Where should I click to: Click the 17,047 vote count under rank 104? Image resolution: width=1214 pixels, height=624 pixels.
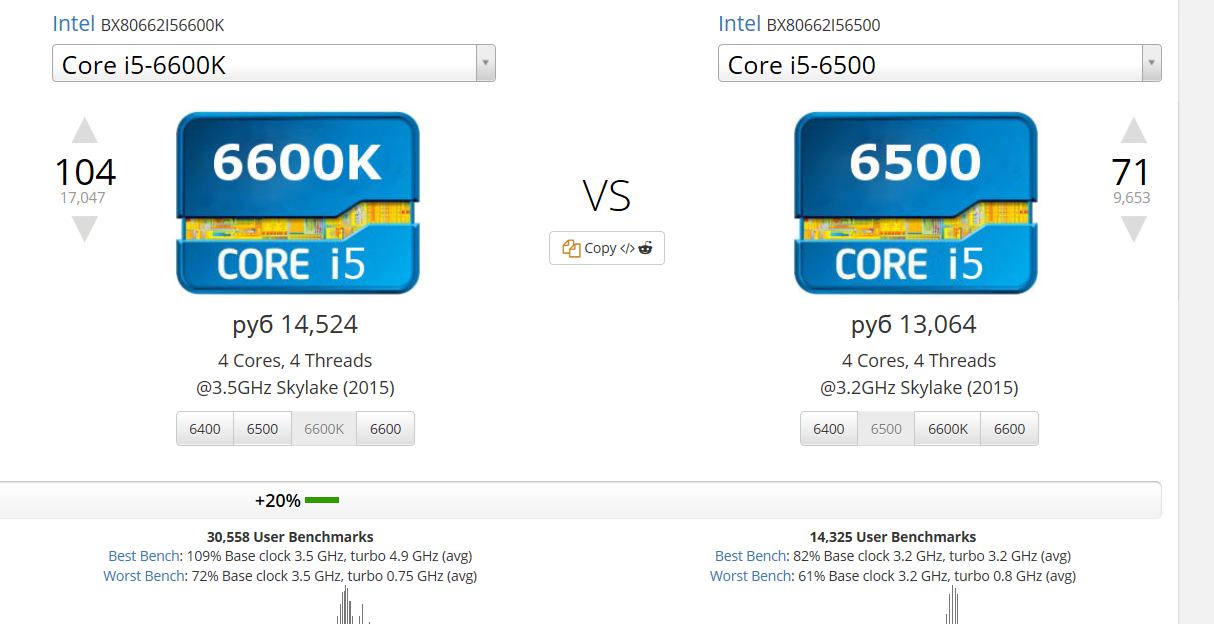pyautogui.click(x=83, y=198)
